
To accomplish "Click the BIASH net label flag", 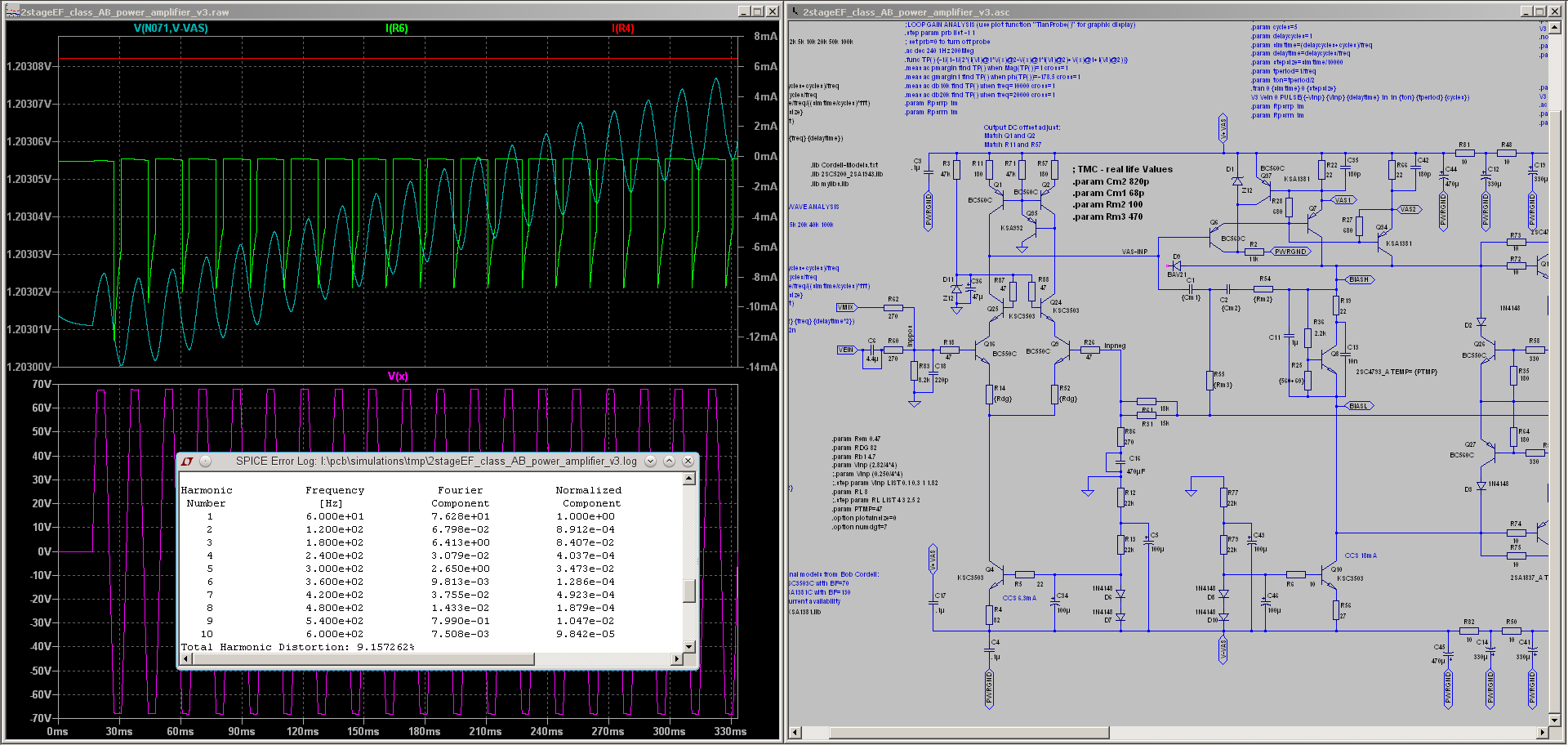I will (x=1360, y=279).
